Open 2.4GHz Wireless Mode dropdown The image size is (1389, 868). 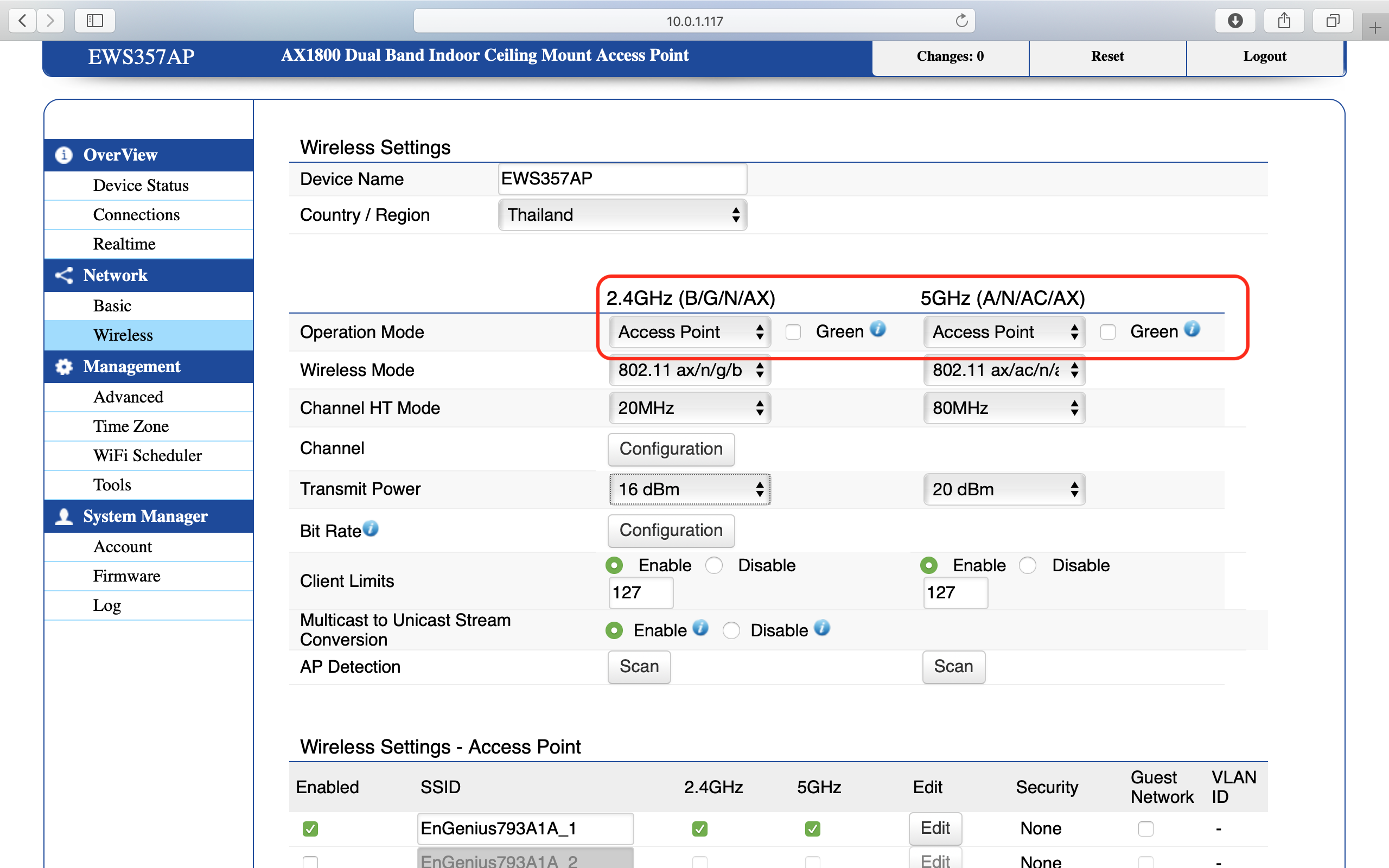coord(689,371)
